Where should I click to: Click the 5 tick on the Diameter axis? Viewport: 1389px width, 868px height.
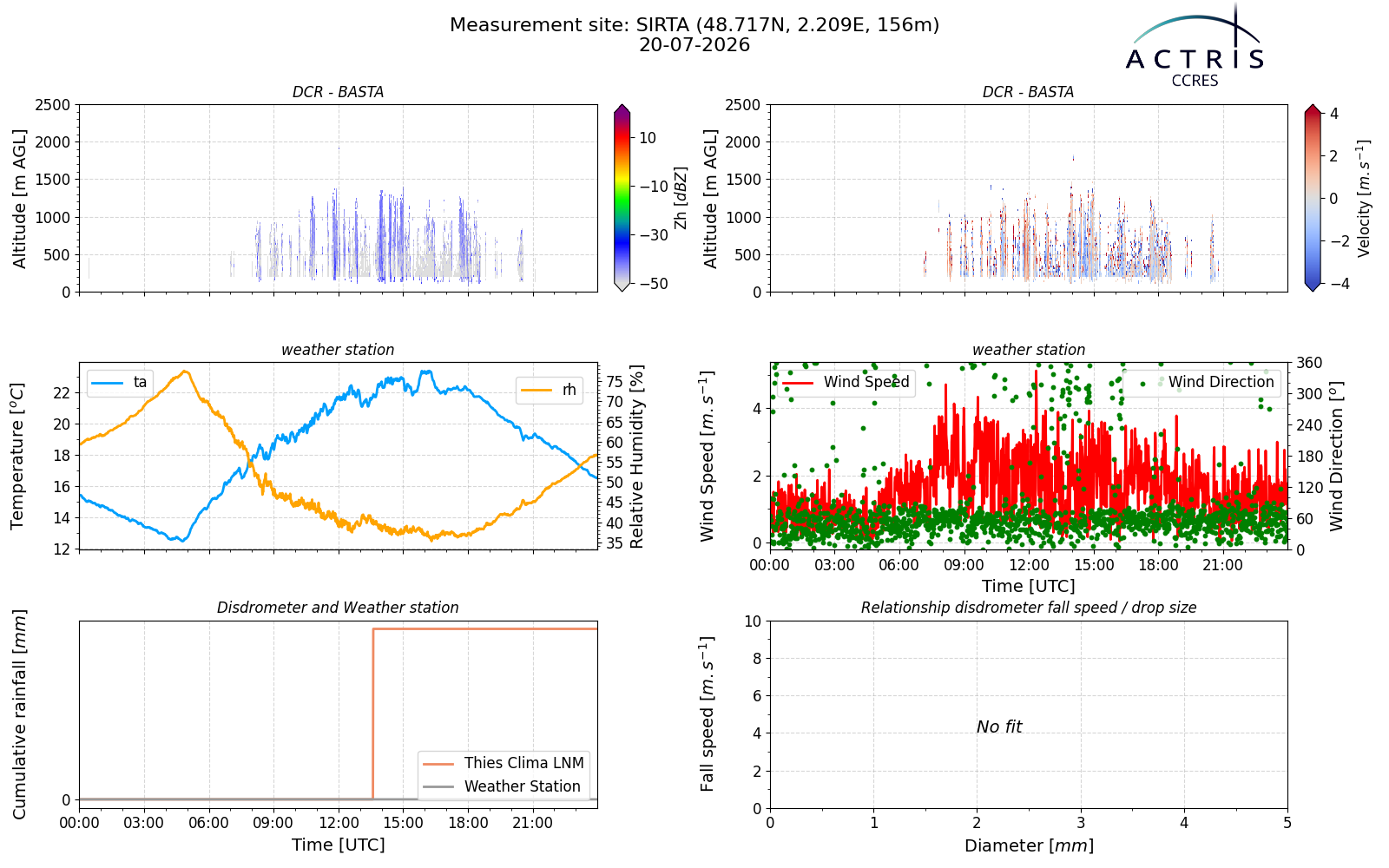coord(1287,823)
